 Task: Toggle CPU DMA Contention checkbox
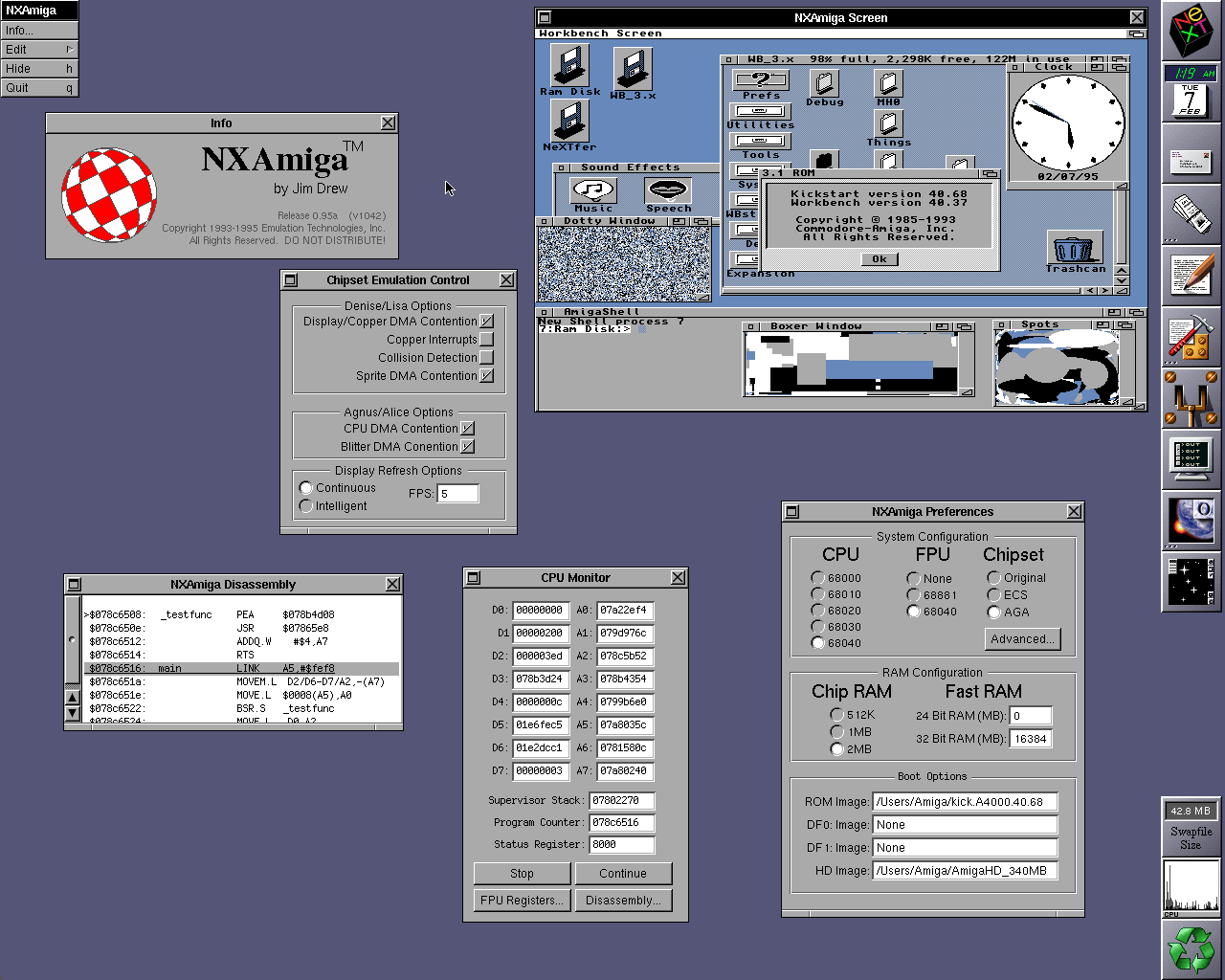468,429
